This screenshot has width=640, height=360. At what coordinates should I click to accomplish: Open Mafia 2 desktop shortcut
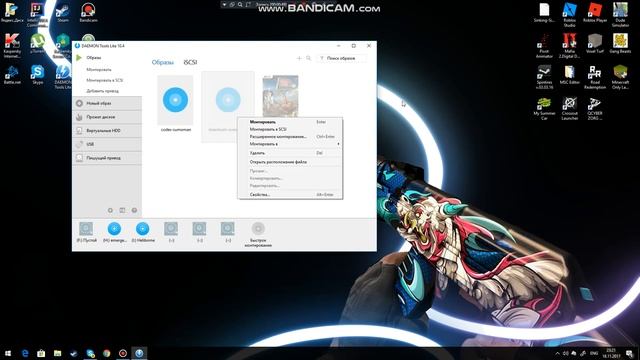(569, 46)
